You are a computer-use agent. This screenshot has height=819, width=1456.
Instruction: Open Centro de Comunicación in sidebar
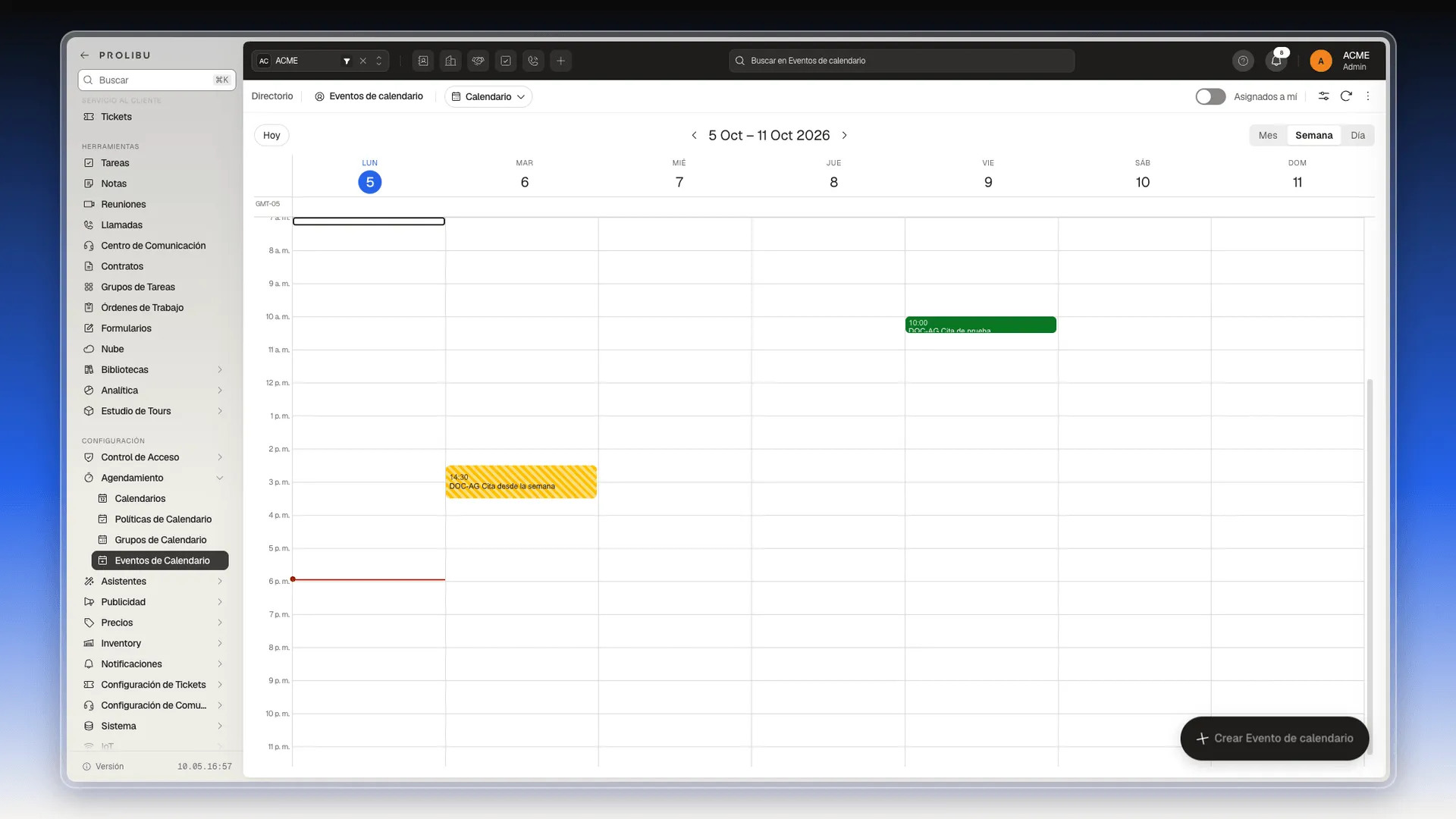coord(153,246)
